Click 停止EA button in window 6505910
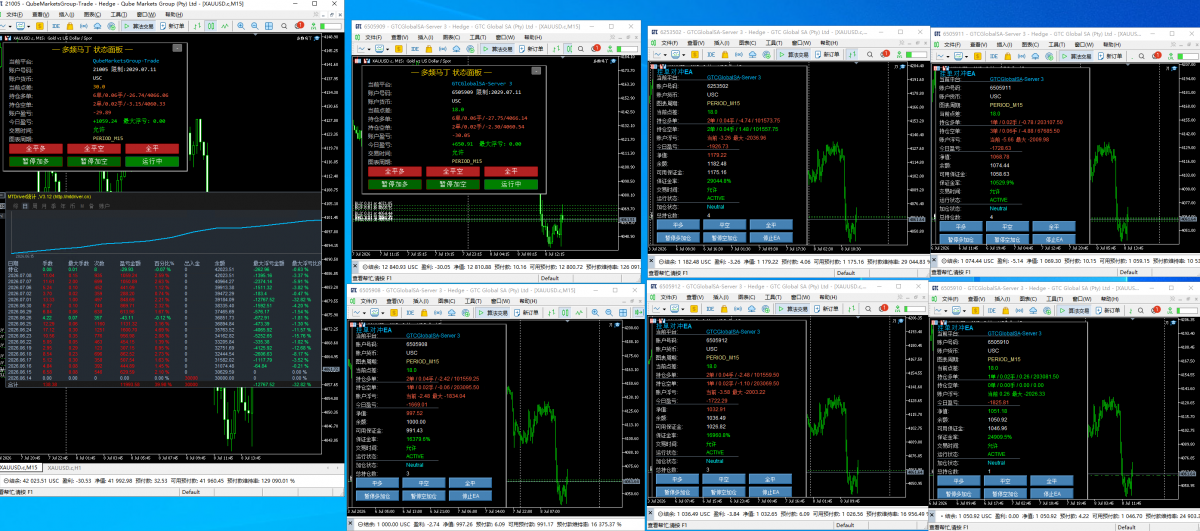The height and width of the screenshot is (531, 1200). 1053,494
